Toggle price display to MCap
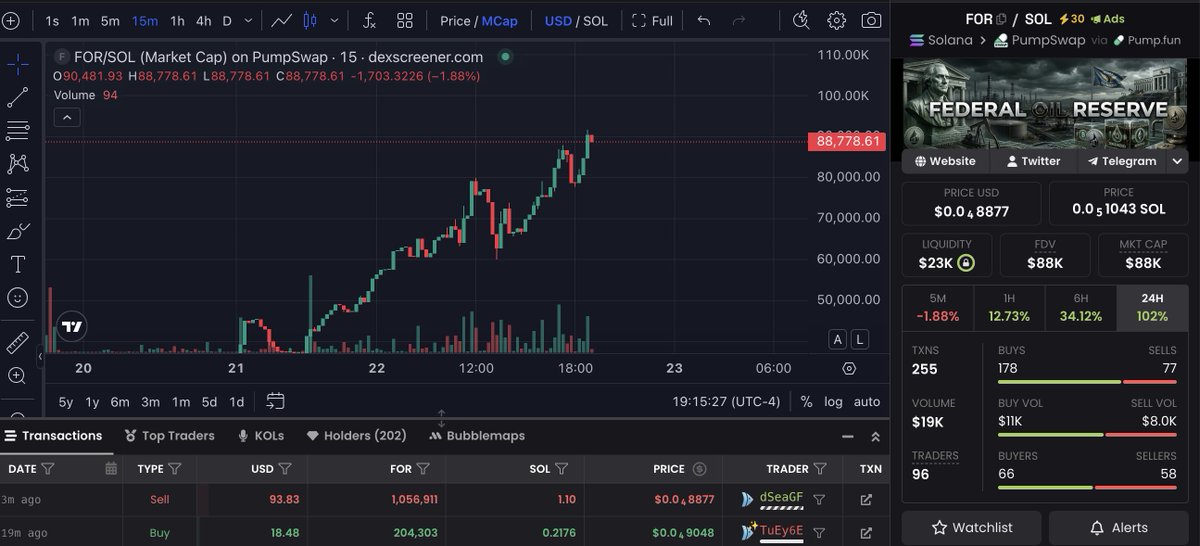 pyautogui.click(x=500, y=20)
